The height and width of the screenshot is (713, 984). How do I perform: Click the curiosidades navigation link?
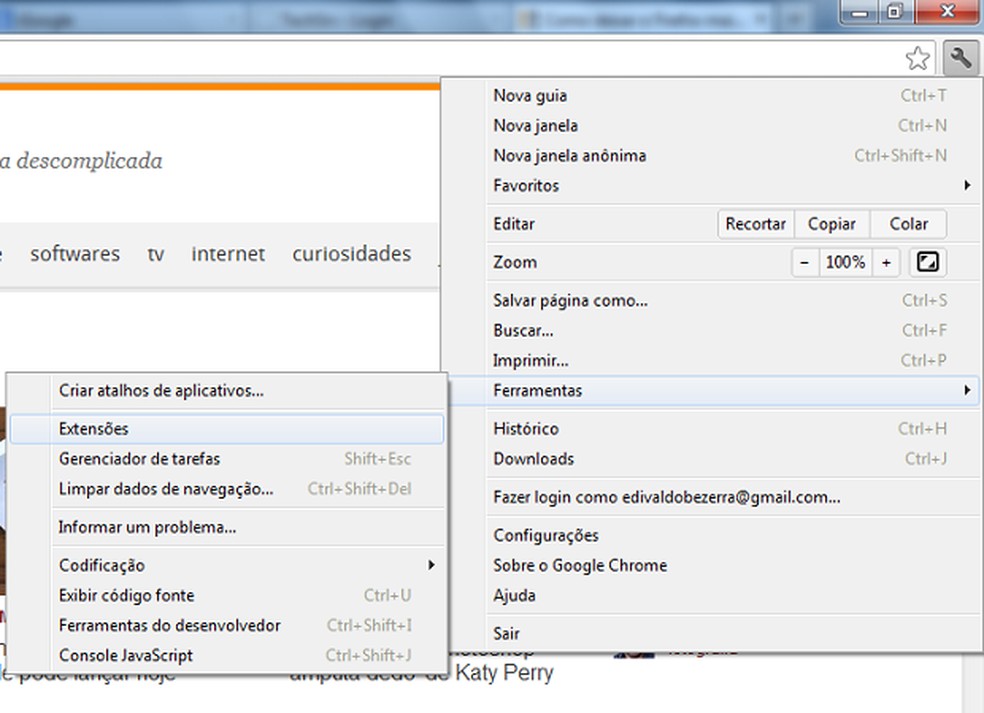click(351, 254)
